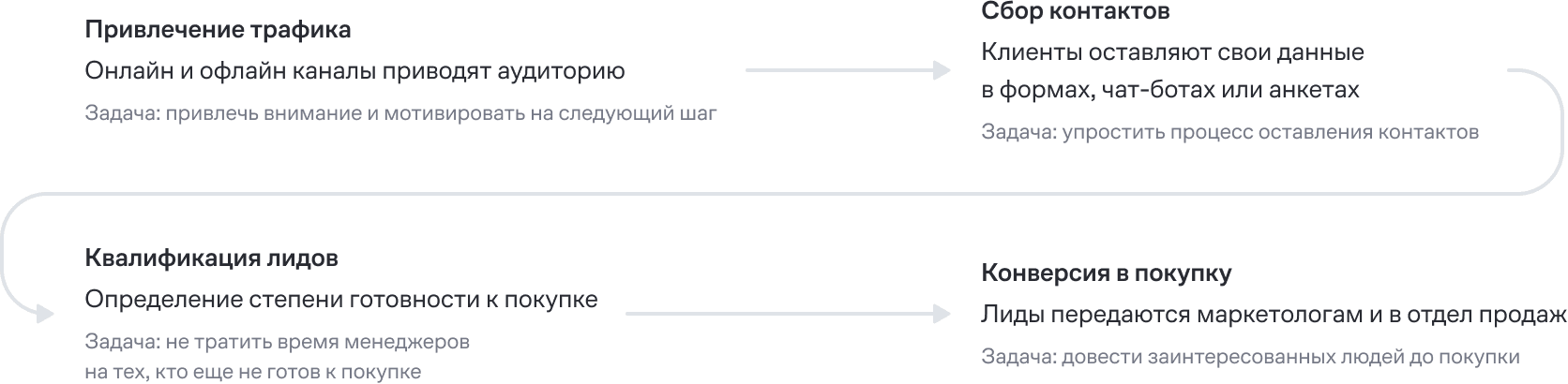Screen dimensions: 1568x384
Task: Click the text Лиды передаются маркетологам
Action: 1274,315
